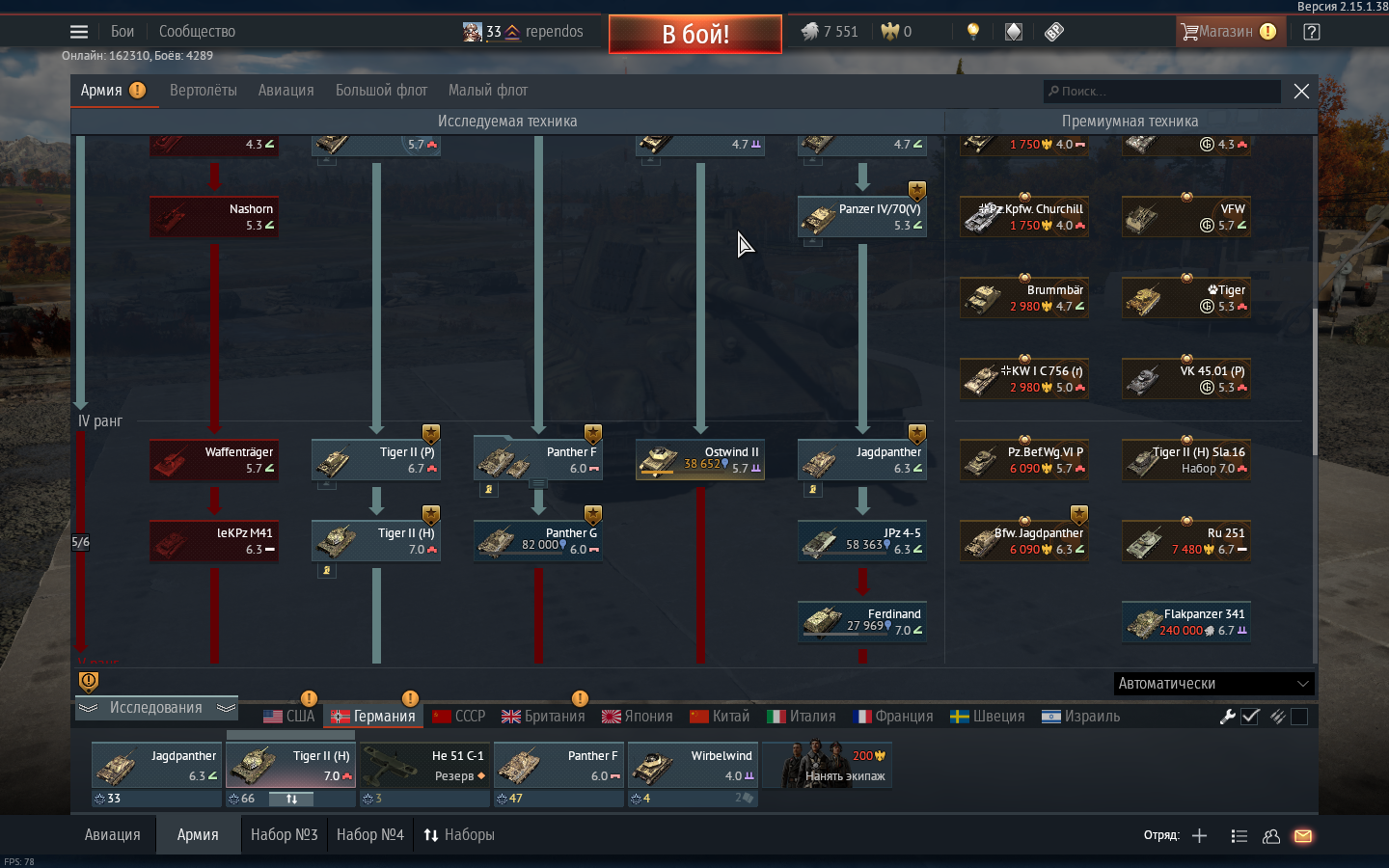Image resolution: width=1389 pixels, height=868 pixels.
Task: Select the Ru 251 premium tank
Action: click(1186, 541)
